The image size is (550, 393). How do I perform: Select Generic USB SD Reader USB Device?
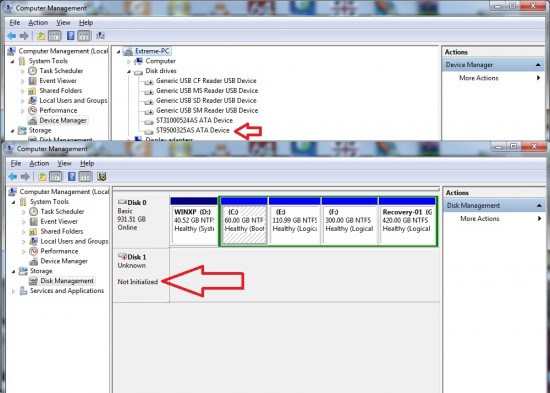click(206, 100)
